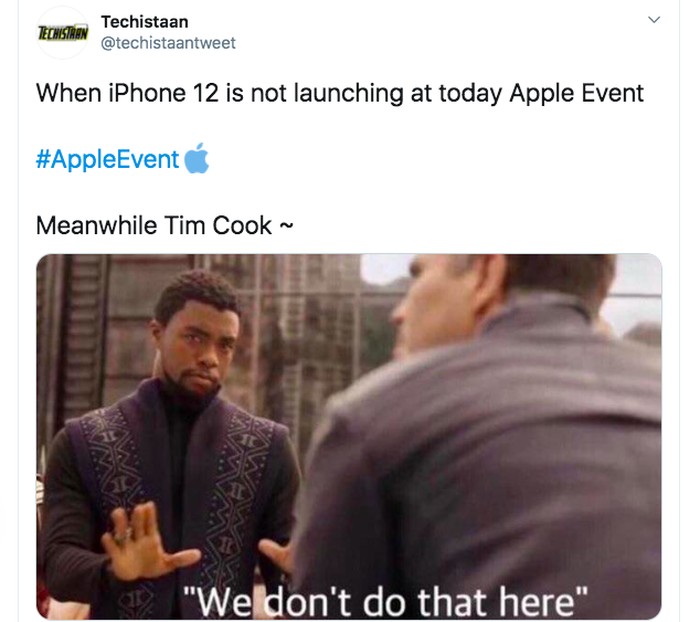Expand the tweet options chevron
Screen dimensions: 700x622
coord(654,20)
